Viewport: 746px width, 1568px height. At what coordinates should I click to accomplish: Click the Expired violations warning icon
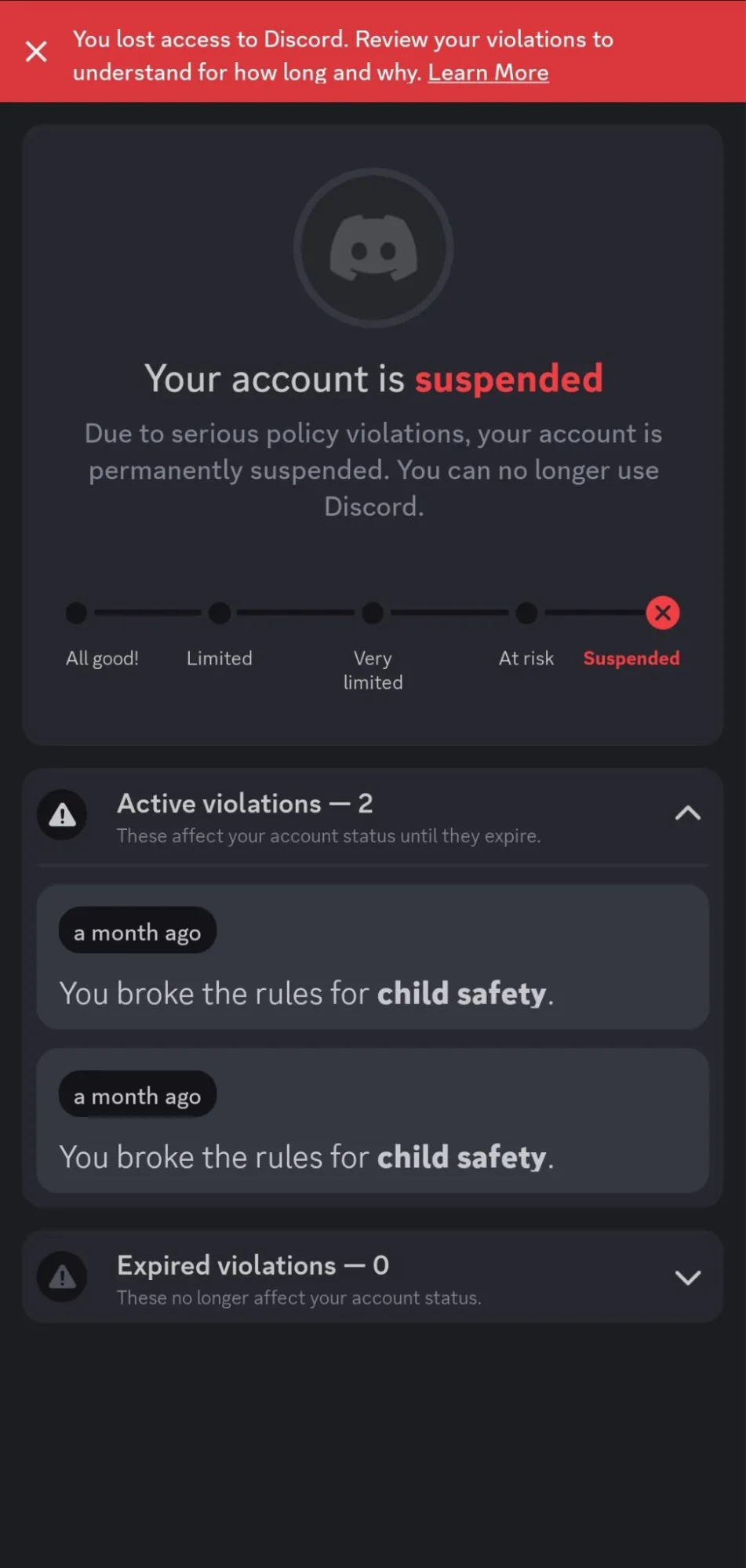pyautogui.click(x=63, y=1278)
